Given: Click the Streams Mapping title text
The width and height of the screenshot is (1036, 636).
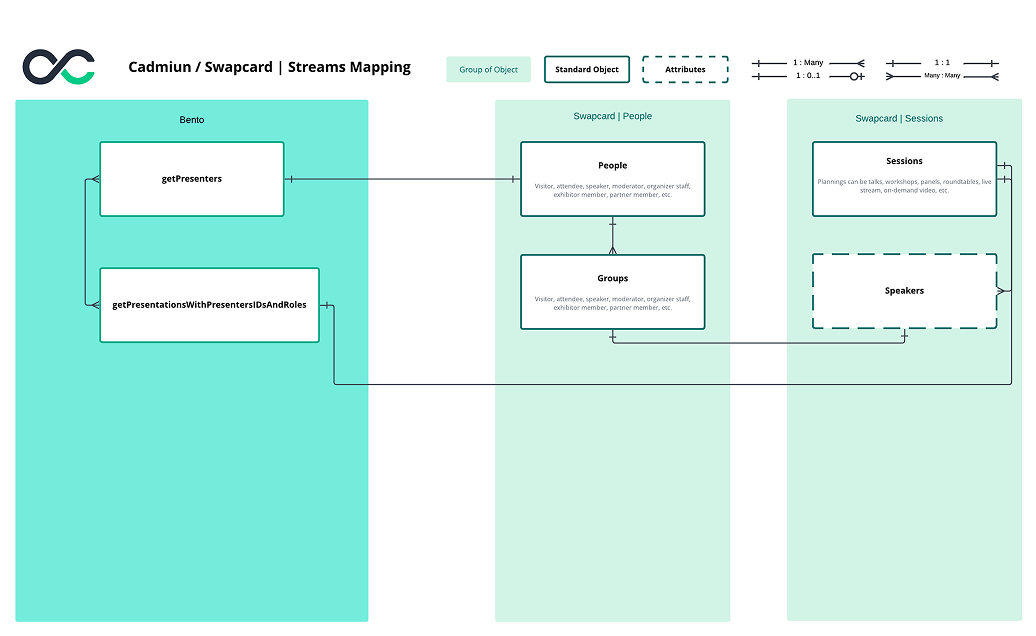Looking at the screenshot, I should 270,67.
